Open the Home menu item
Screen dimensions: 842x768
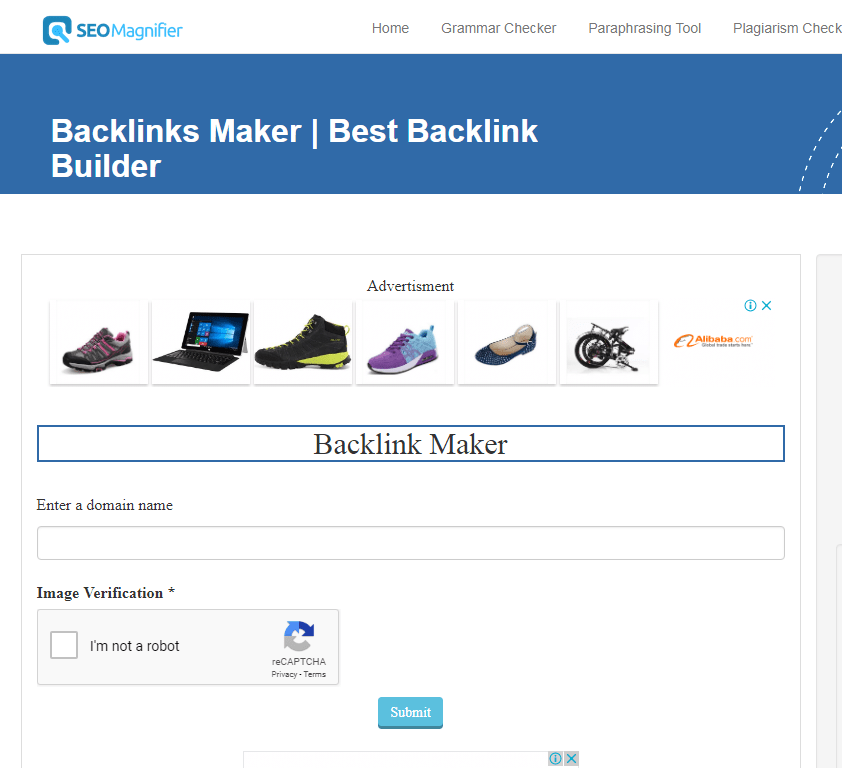click(390, 28)
